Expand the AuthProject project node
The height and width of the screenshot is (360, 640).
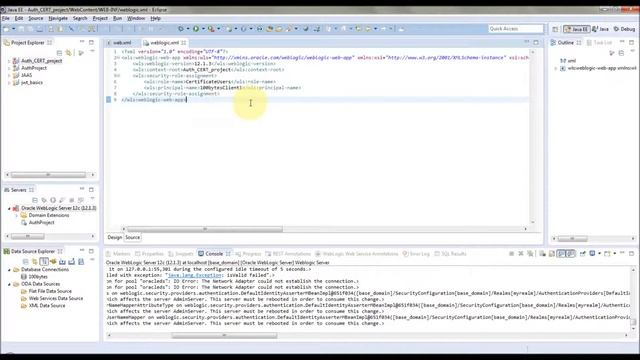[x=9, y=68]
